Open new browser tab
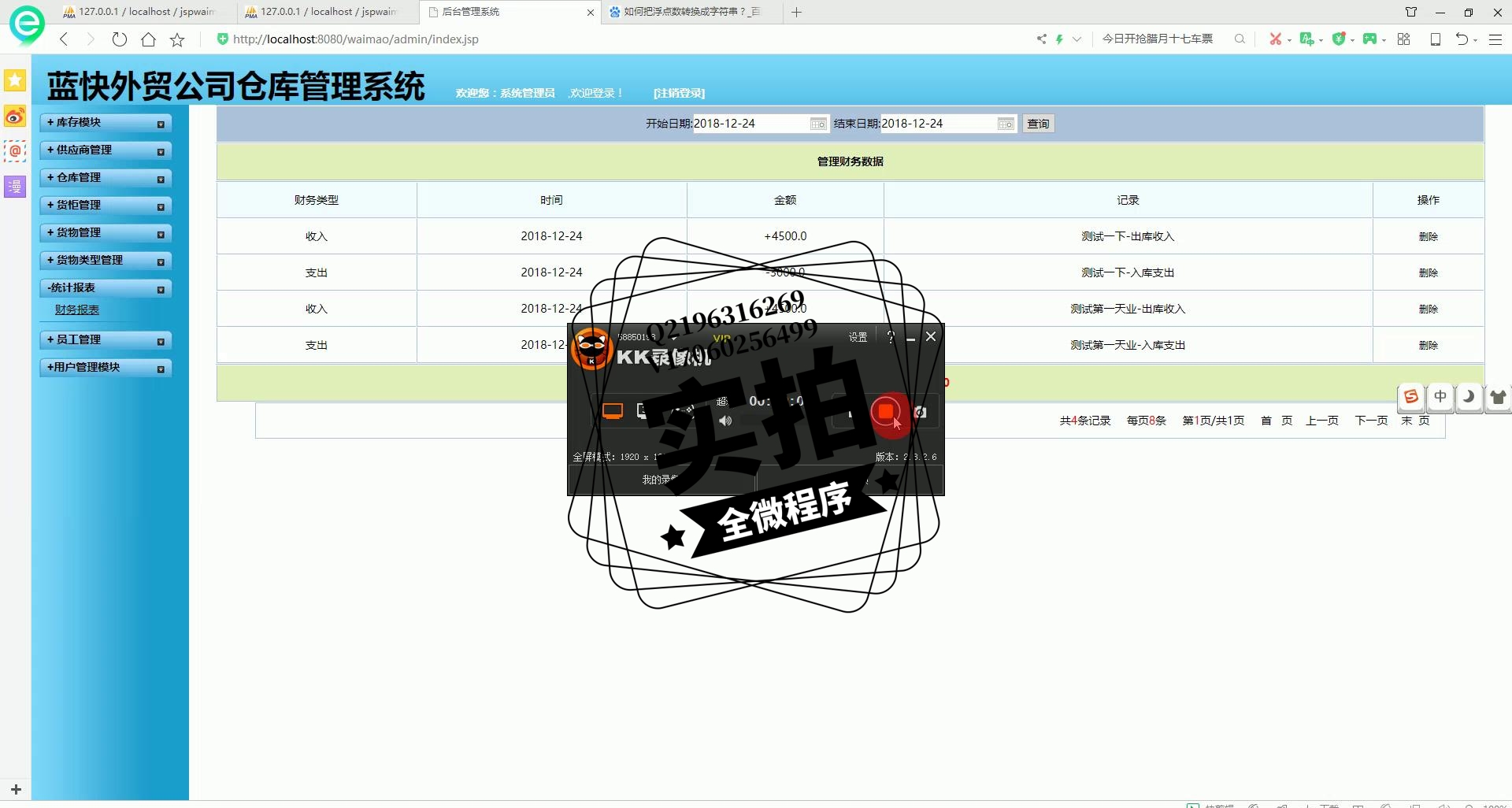The image size is (1512, 808). [x=797, y=12]
